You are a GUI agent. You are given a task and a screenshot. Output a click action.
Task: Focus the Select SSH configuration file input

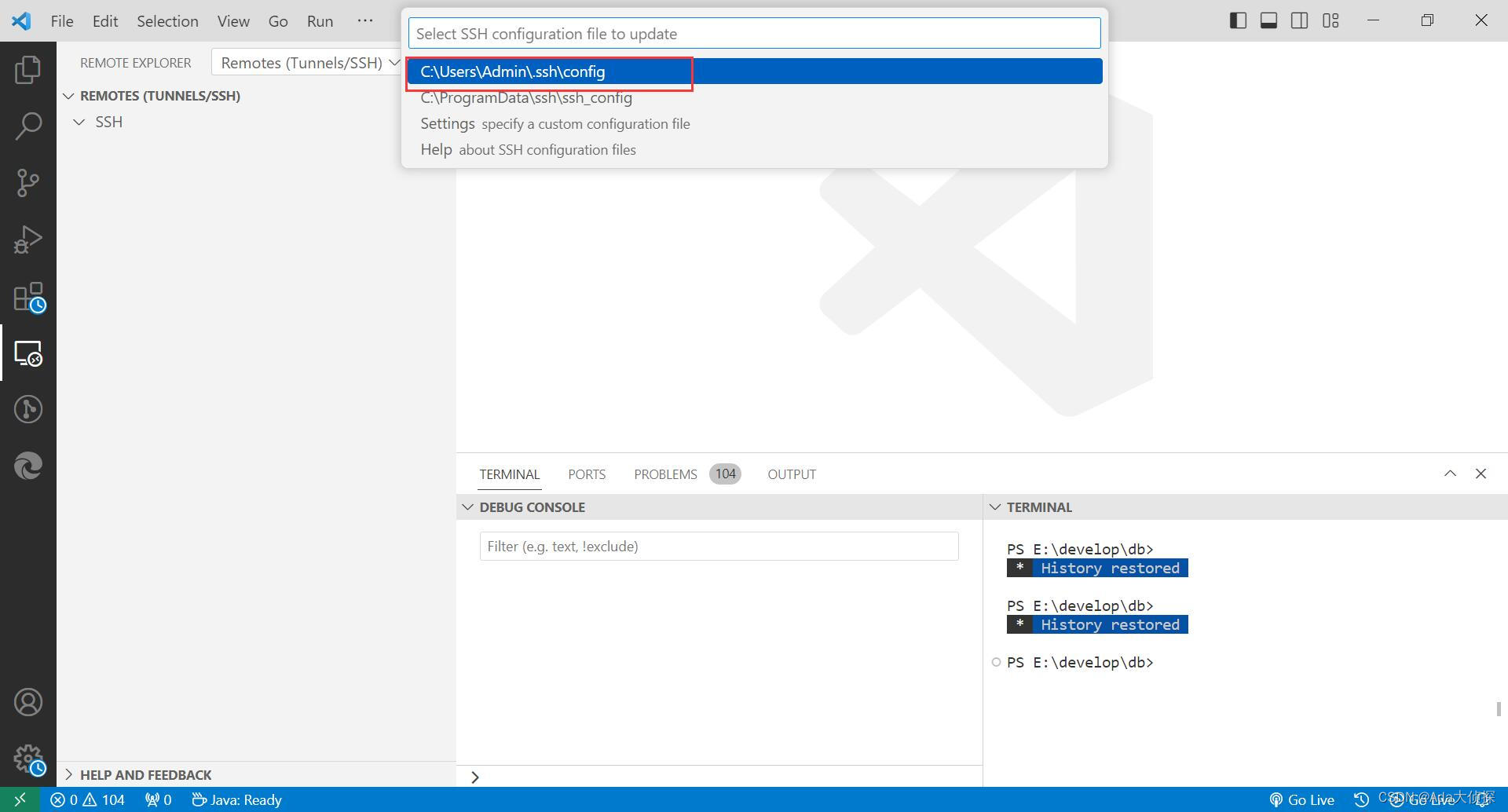(755, 34)
